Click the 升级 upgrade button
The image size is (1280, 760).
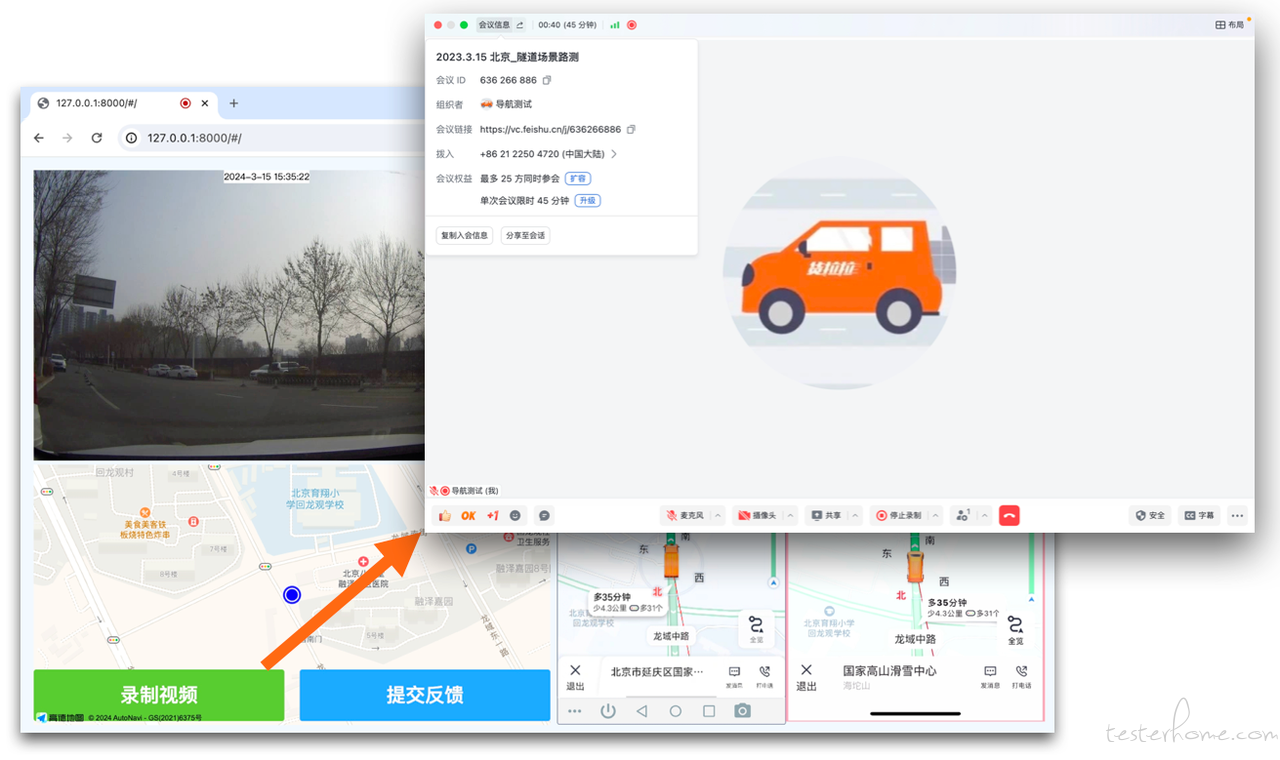[588, 200]
